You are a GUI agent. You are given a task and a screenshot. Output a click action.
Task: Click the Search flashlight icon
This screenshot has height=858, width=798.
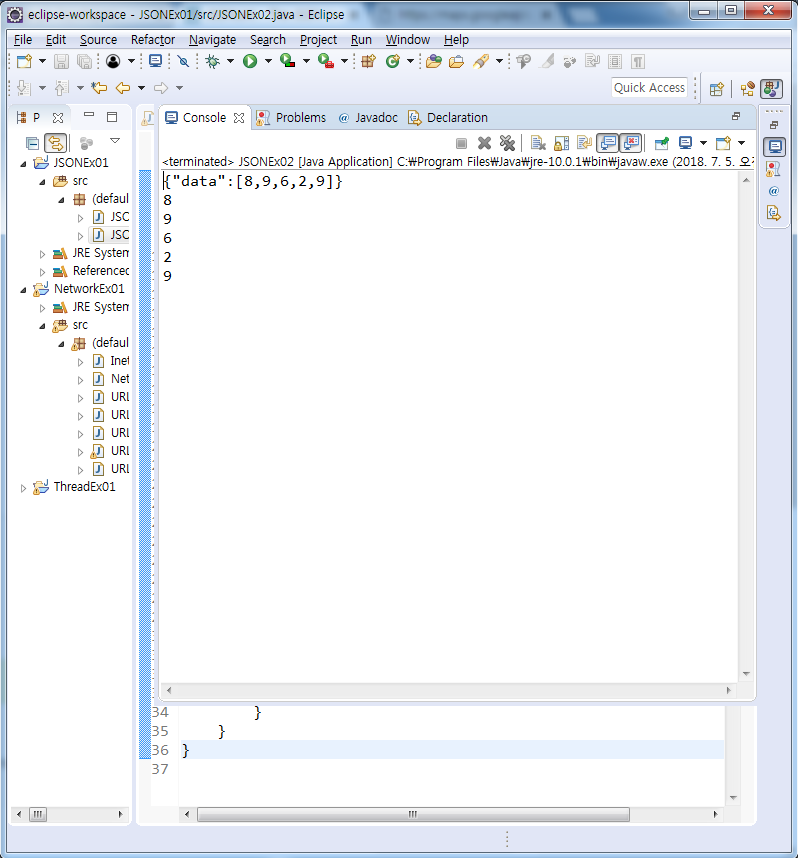(481, 61)
